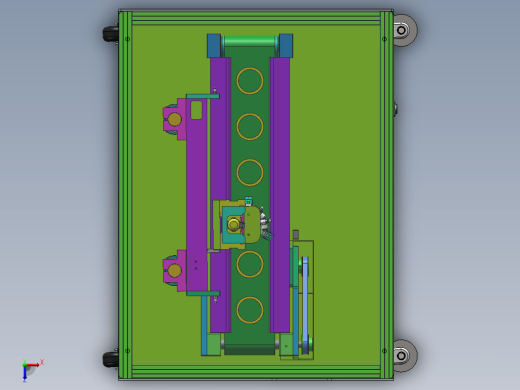This screenshot has height=390, width=520.
Task: Select the upper brass shaft end
Action: pyautogui.click(x=174, y=119)
